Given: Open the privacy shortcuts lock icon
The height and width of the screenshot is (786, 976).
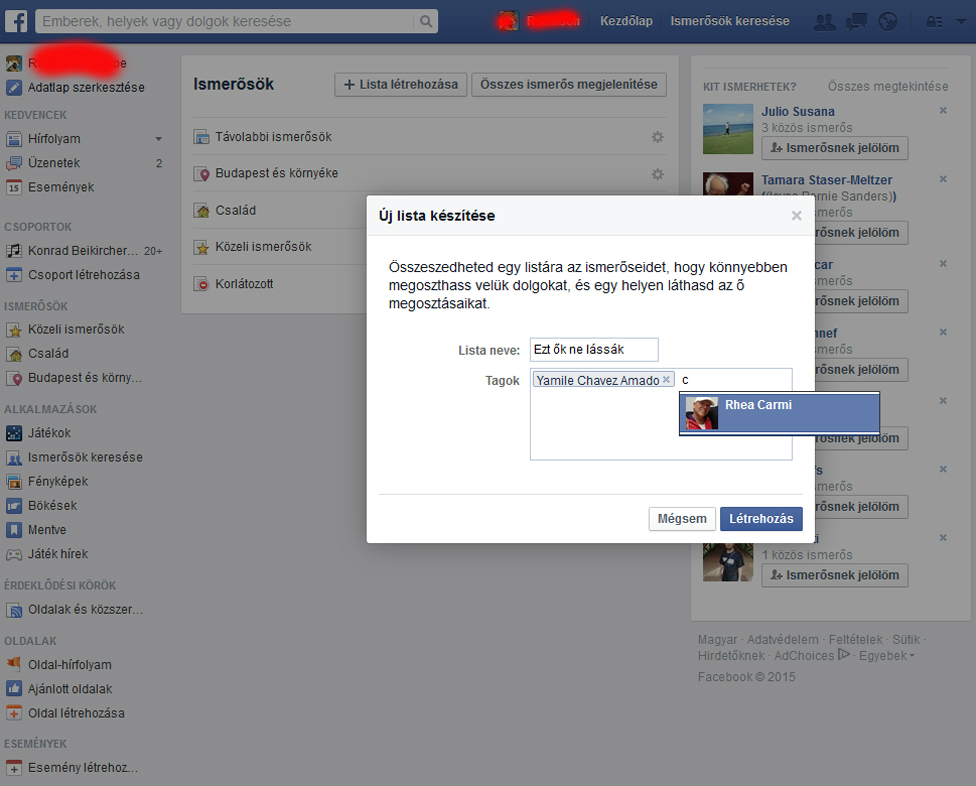Looking at the screenshot, I should point(933,21).
